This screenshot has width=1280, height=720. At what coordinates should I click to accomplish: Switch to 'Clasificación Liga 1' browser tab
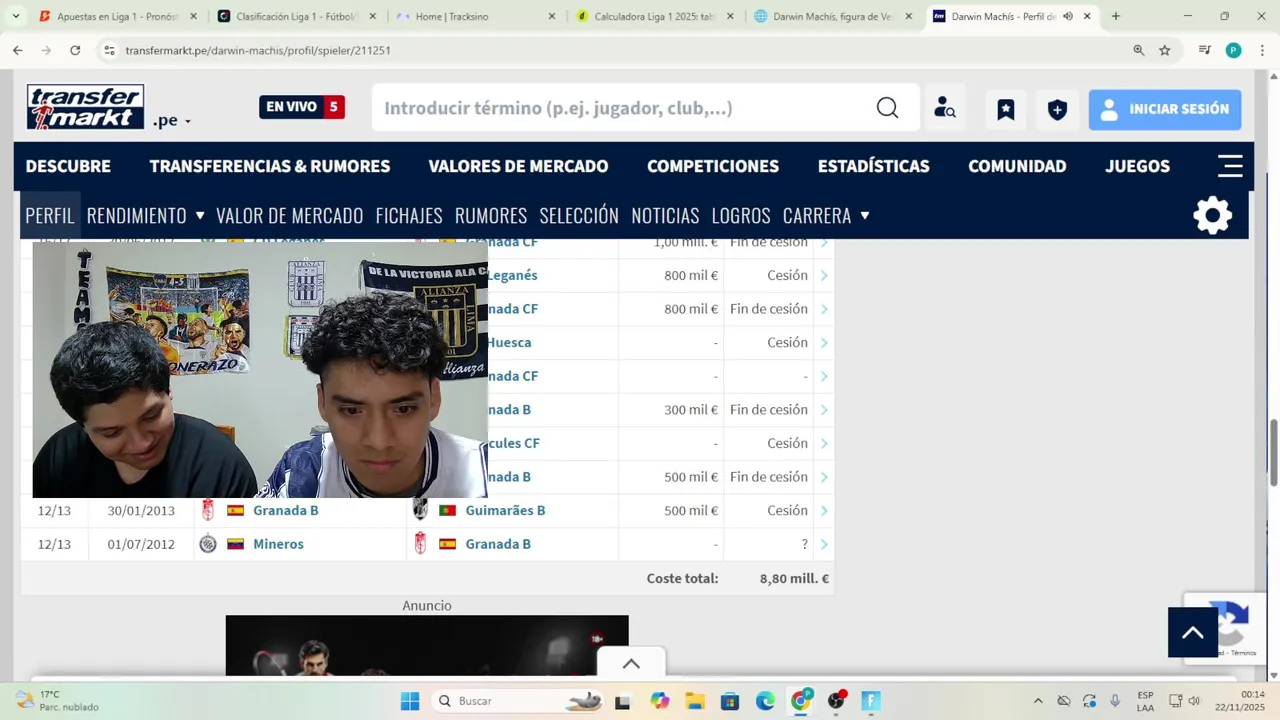(297, 16)
